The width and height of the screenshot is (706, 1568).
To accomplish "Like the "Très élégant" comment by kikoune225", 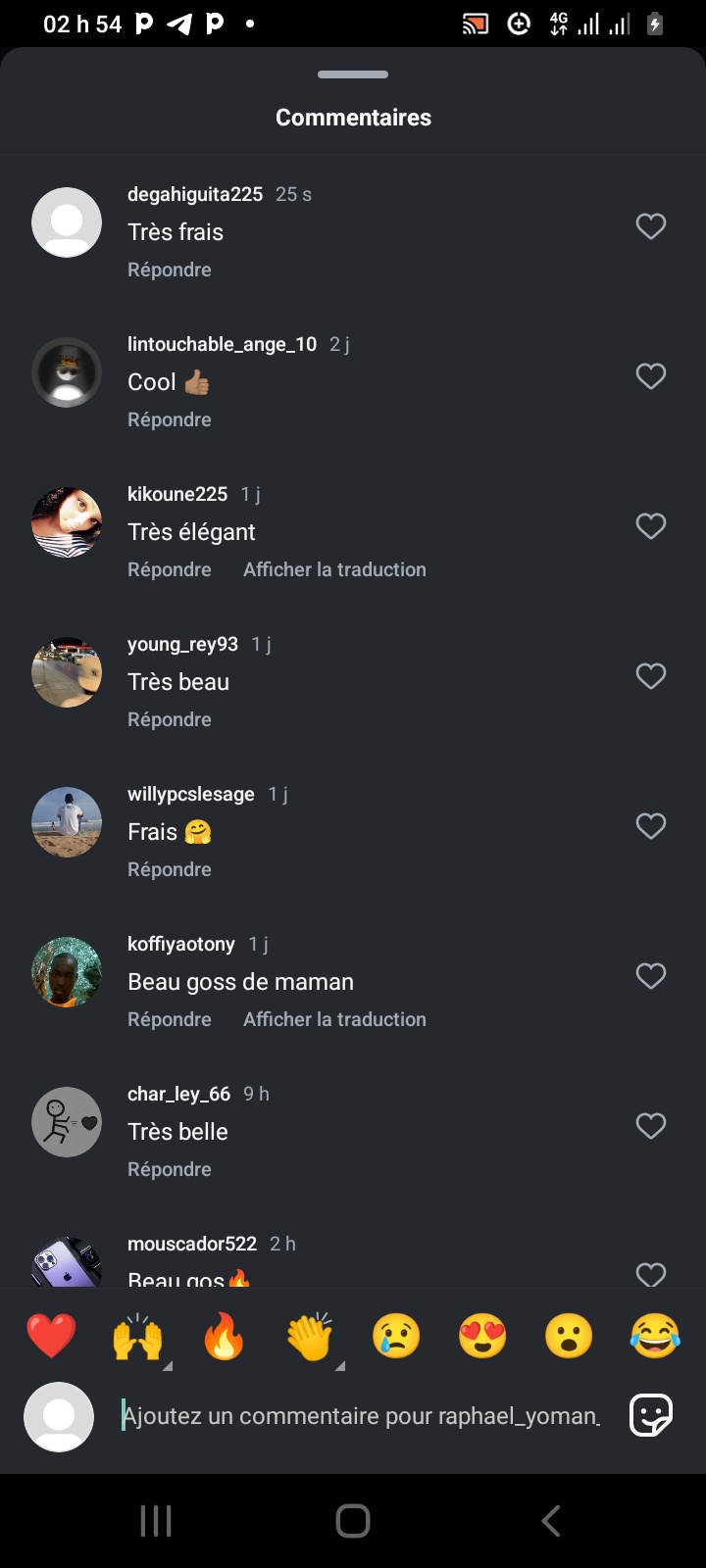I will (651, 526).
